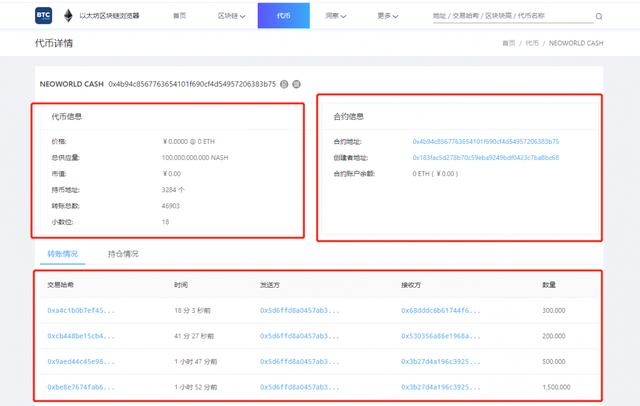Screen dimensions: 640x406
Task: Click the amount 1,500,000 cell
Action: pyautogui.click(x=556, y=387)
